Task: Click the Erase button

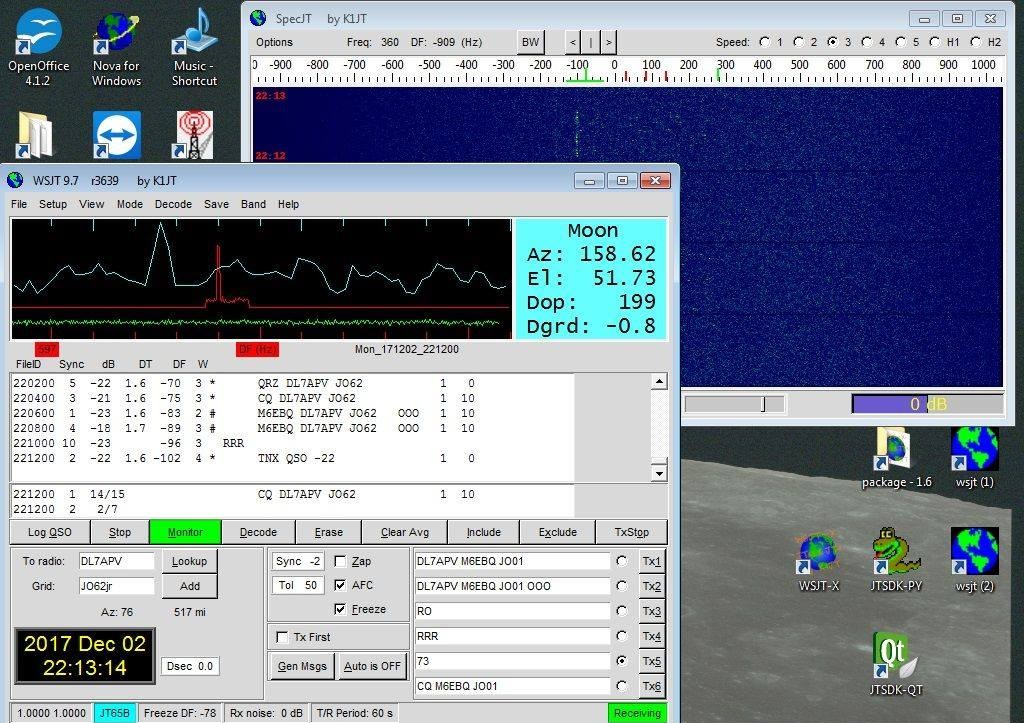Action: 328,532
